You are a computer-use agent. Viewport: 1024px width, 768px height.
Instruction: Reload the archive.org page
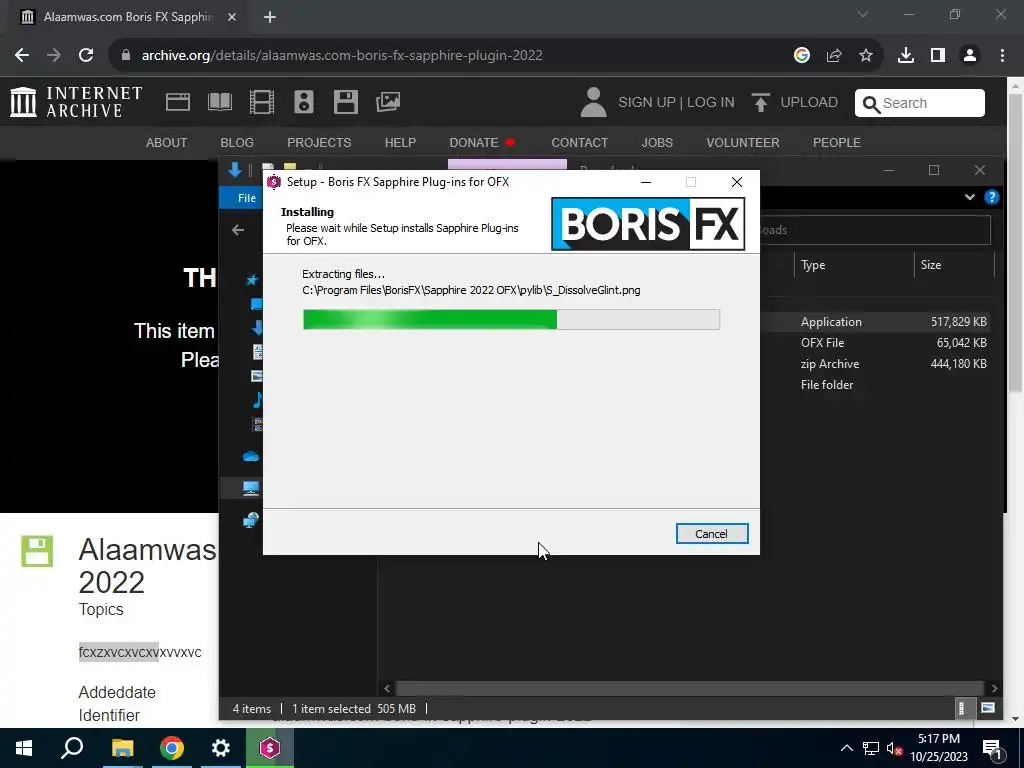(86, 56)
